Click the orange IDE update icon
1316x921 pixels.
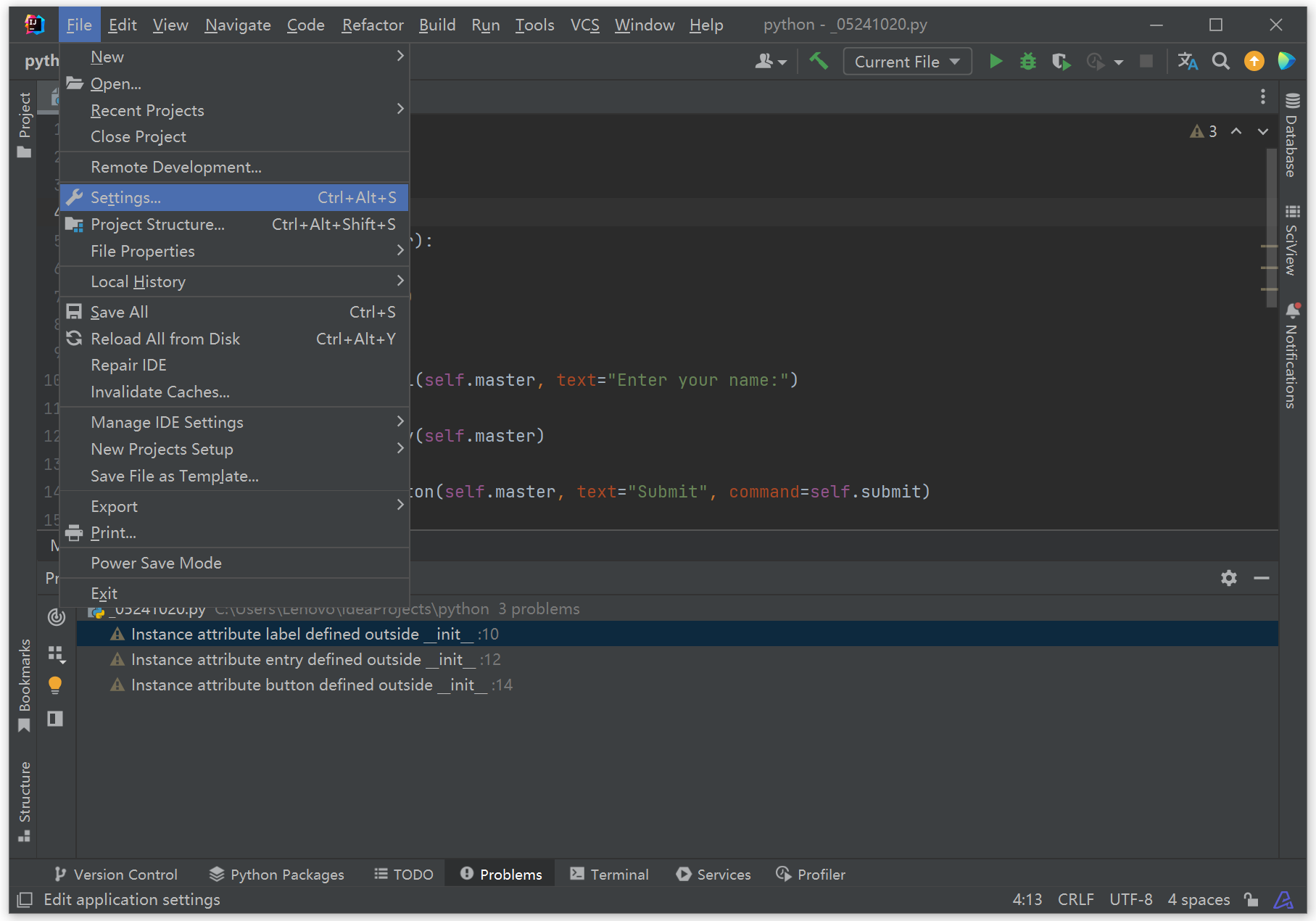[x=1254, y=61]
